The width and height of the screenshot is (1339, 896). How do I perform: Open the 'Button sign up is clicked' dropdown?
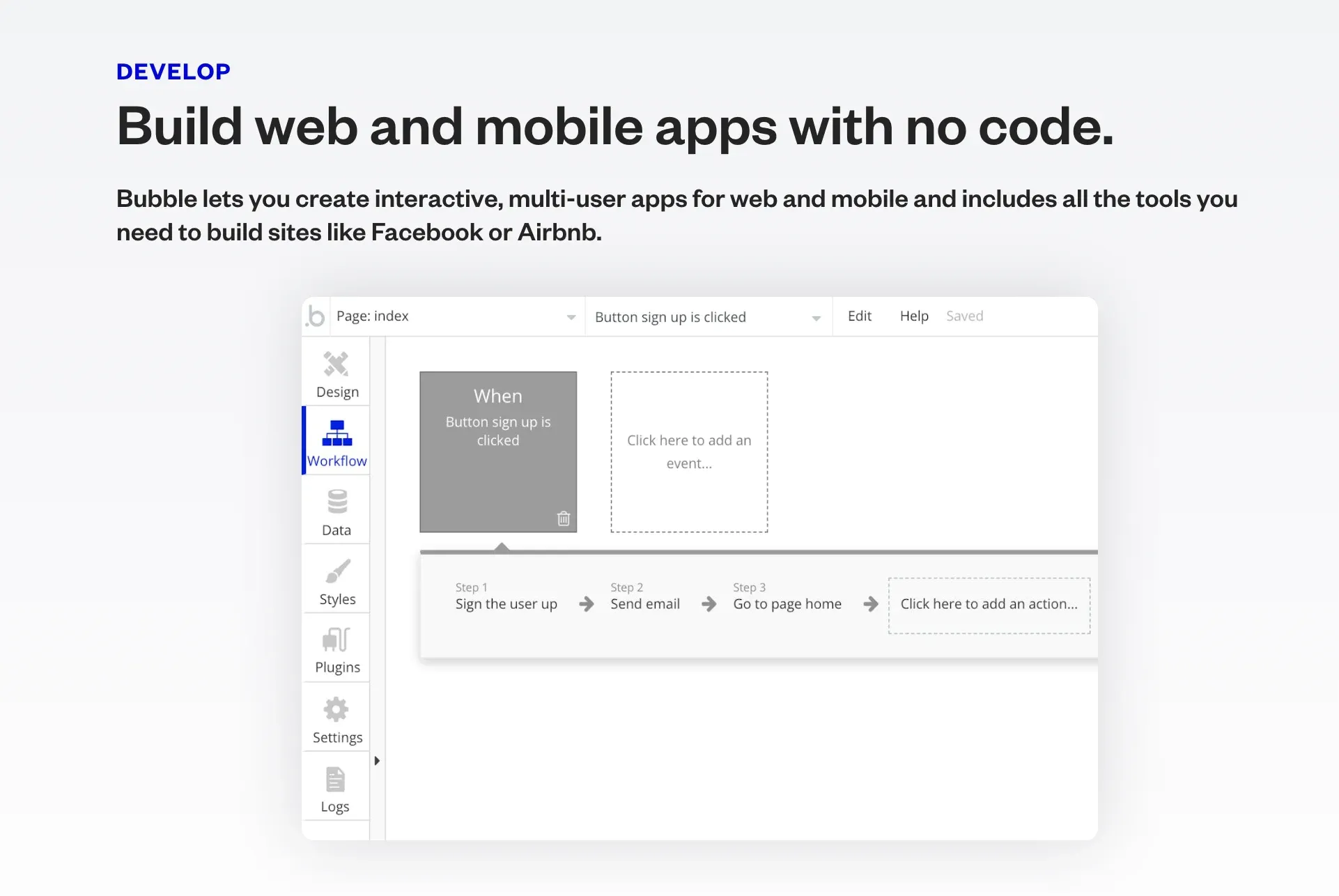(x=709, y=317)
